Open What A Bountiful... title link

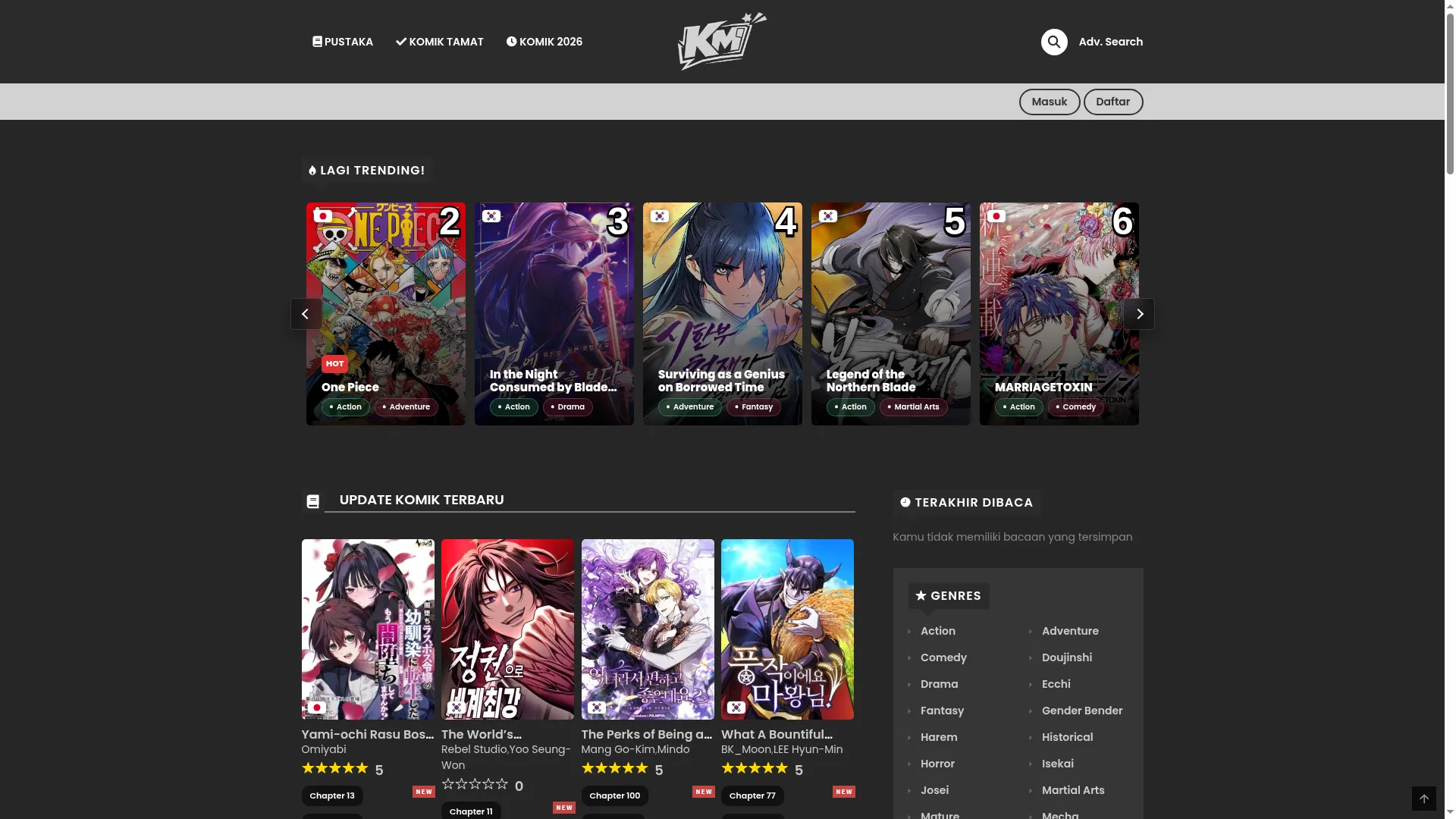click(x=777, y=734)
